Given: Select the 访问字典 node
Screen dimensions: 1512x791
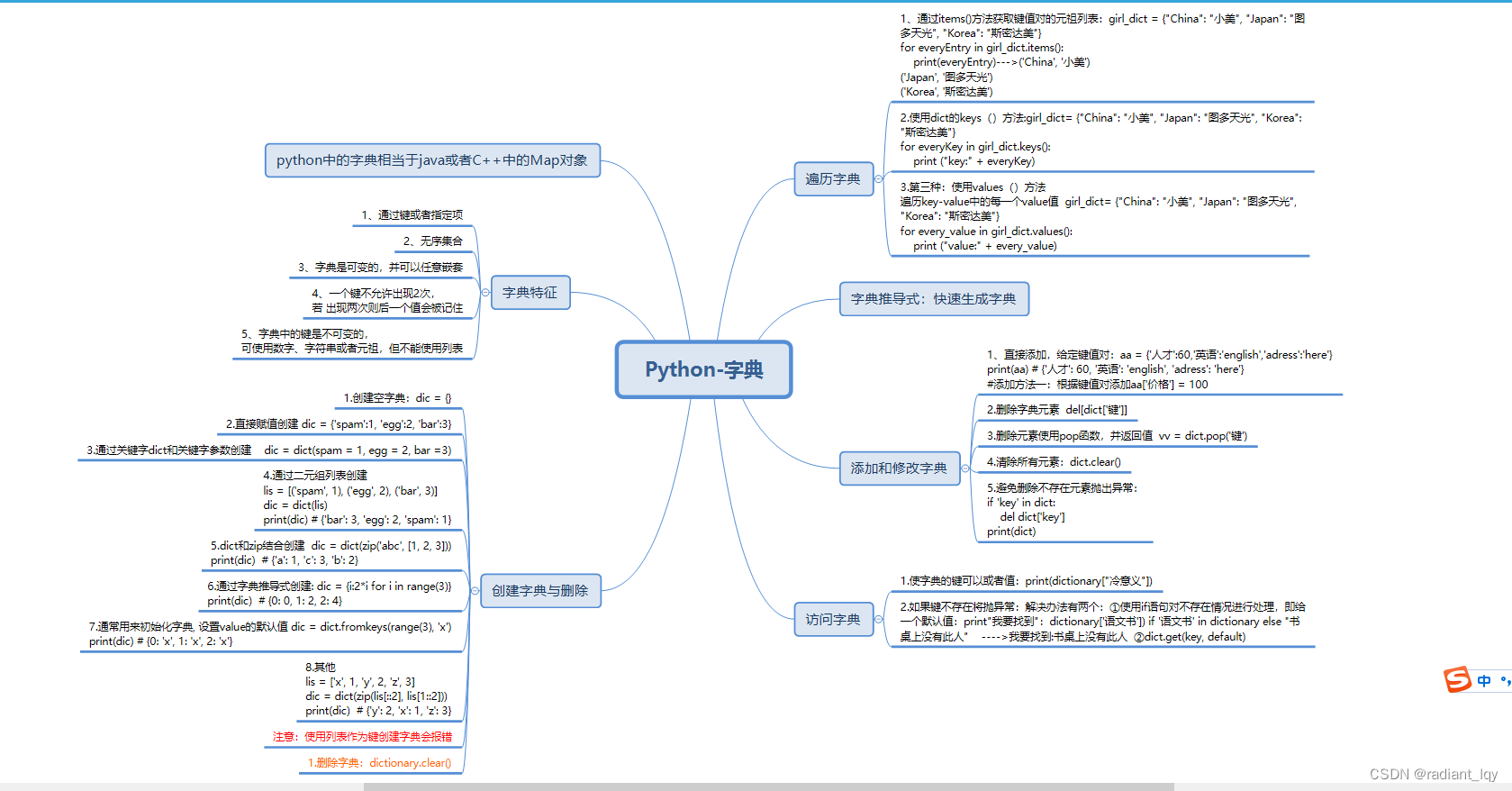Looking at the screenshot, I should click(833, 620).
